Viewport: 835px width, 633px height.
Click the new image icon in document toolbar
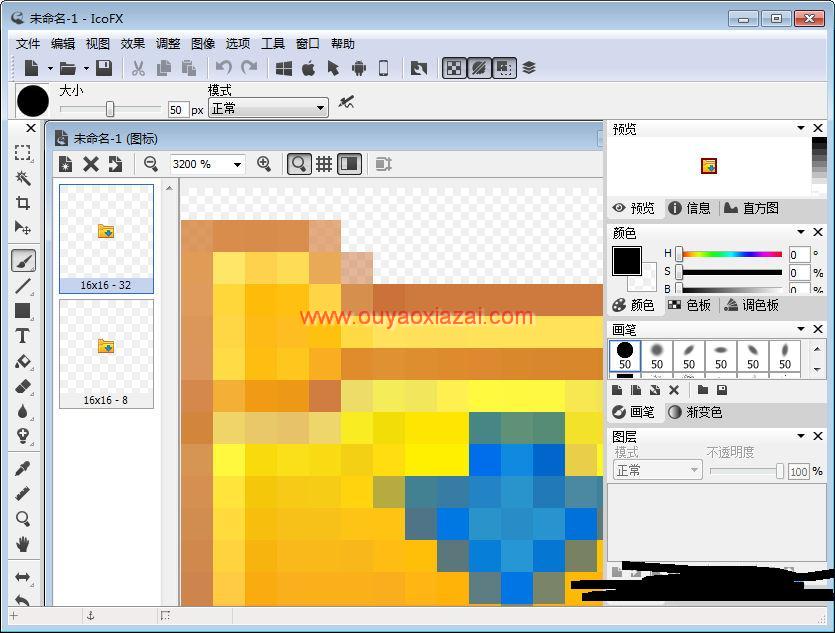(66, 164)
